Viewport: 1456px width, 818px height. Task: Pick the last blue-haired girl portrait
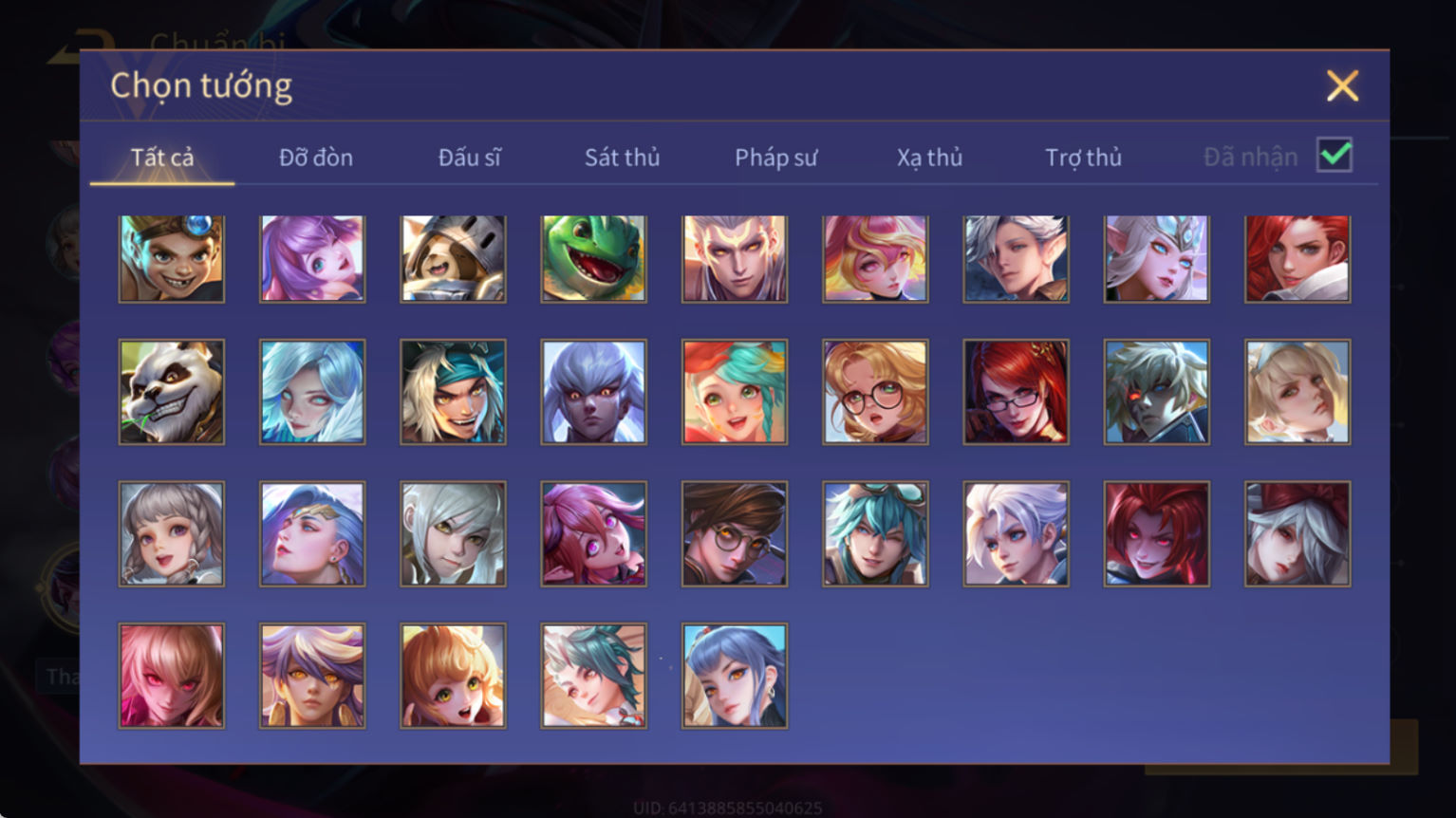pos(735,676)
